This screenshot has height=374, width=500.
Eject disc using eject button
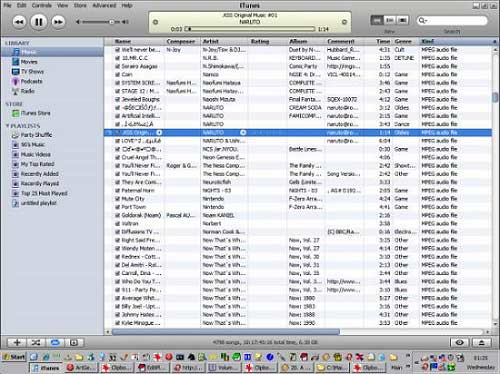click(x=481, y=342)
